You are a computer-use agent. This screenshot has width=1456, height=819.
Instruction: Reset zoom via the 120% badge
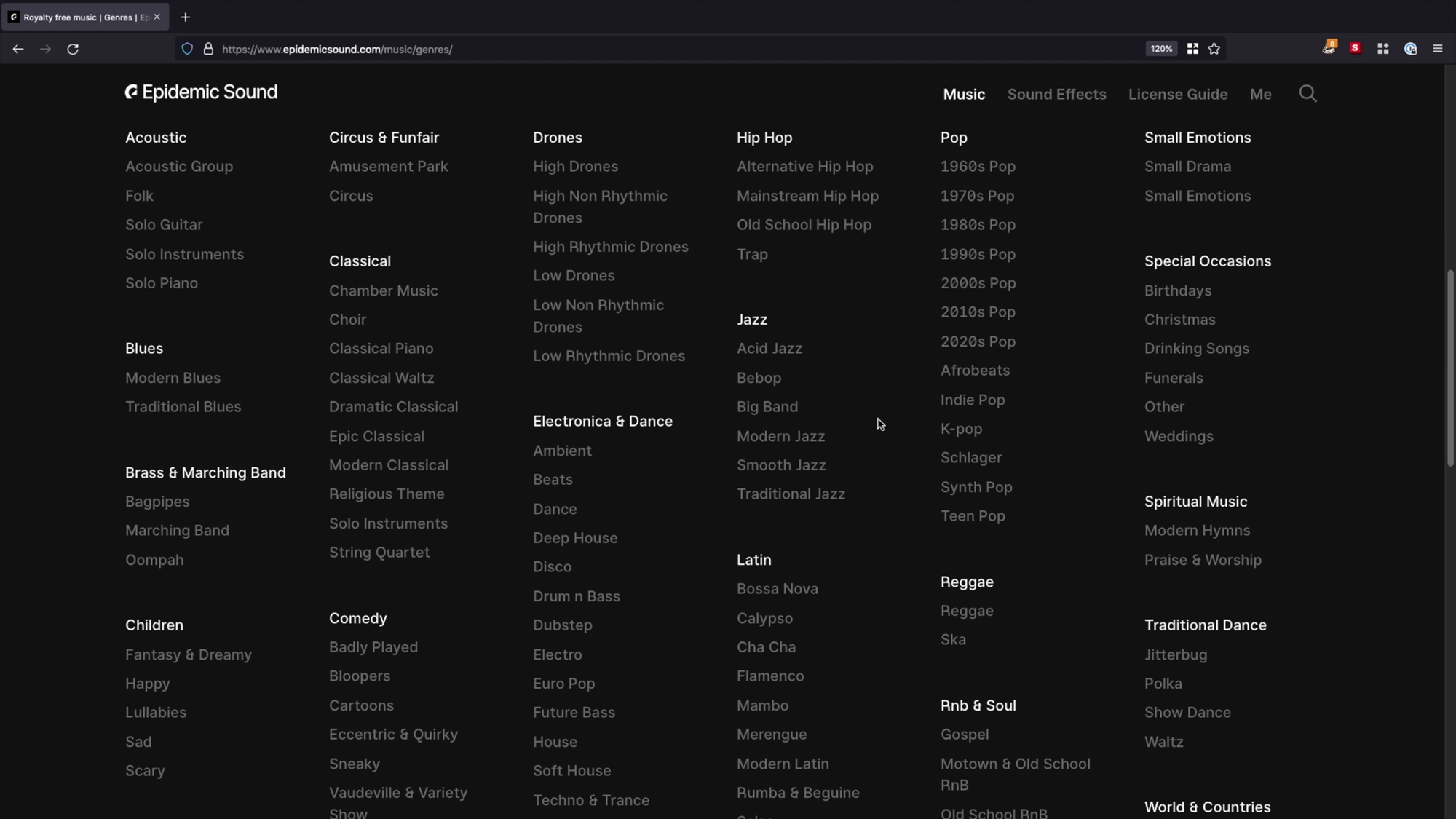[1161, 49]
